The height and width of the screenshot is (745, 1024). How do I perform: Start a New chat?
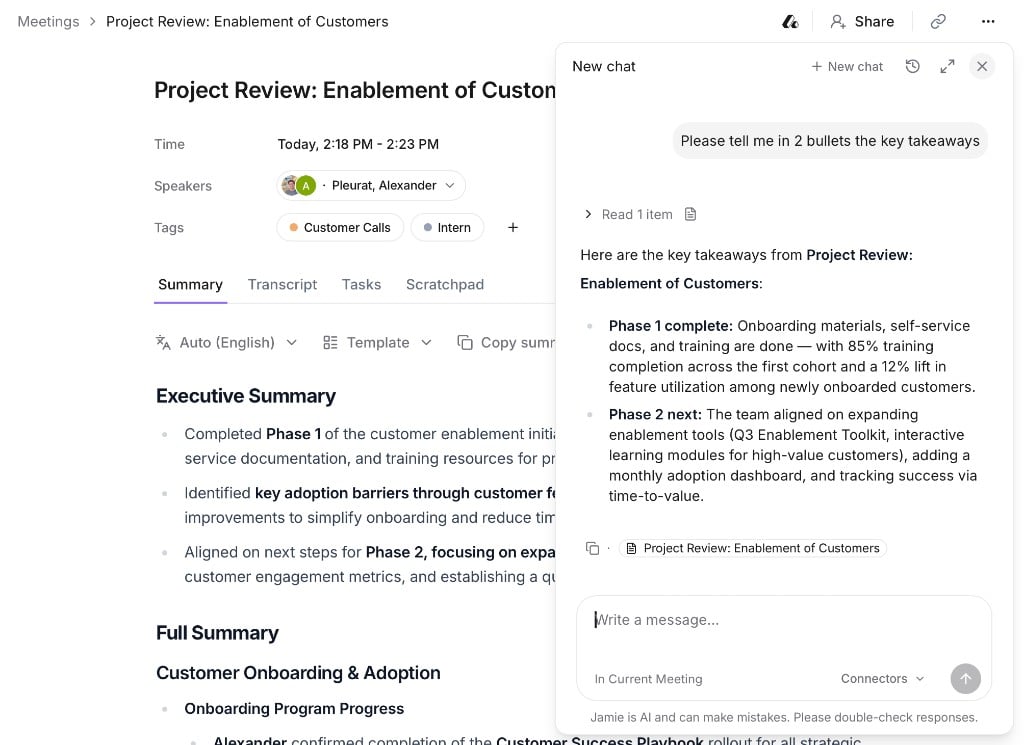(x=847, y=67)
